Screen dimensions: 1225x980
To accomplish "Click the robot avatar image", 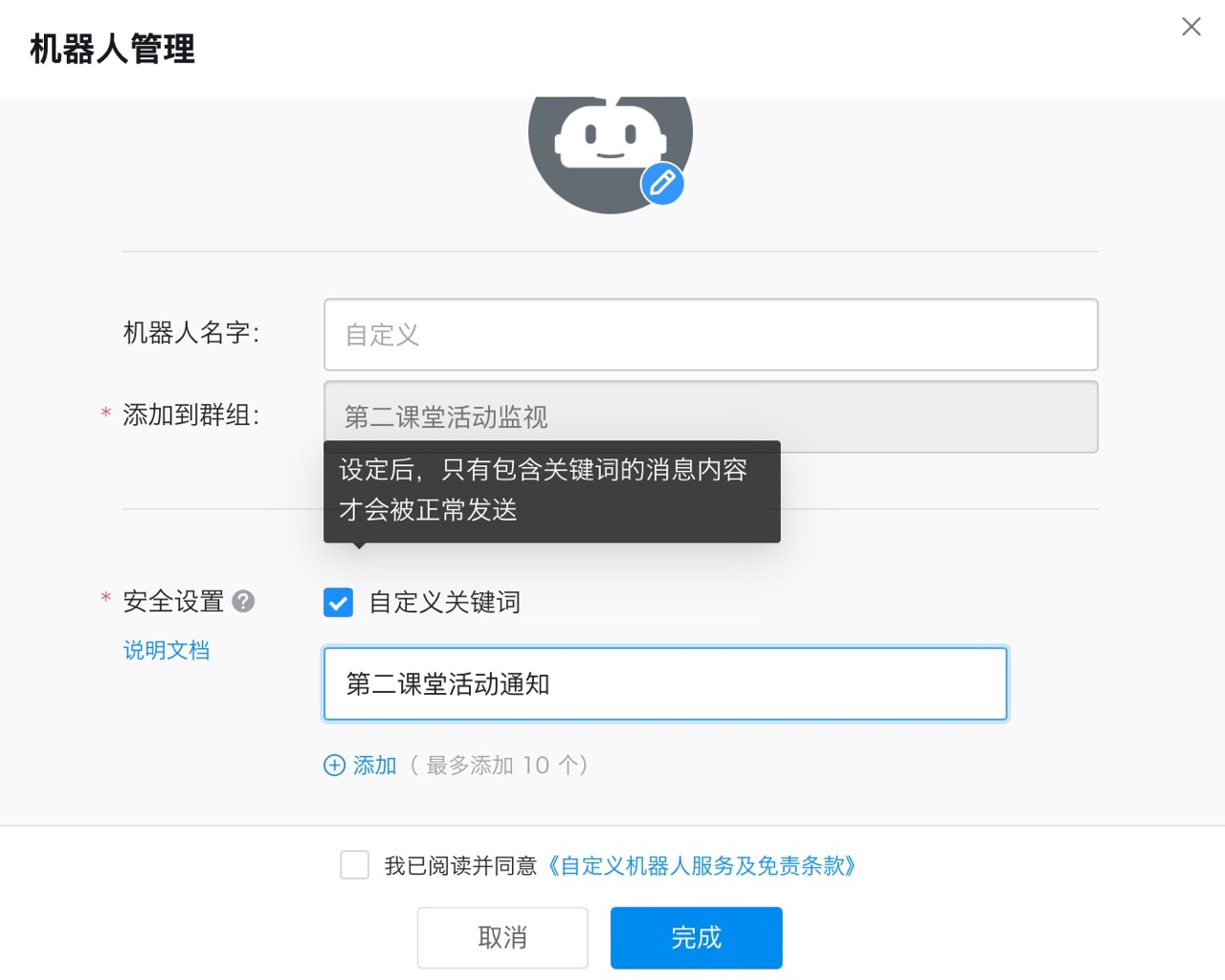I will tap(603, 144).
